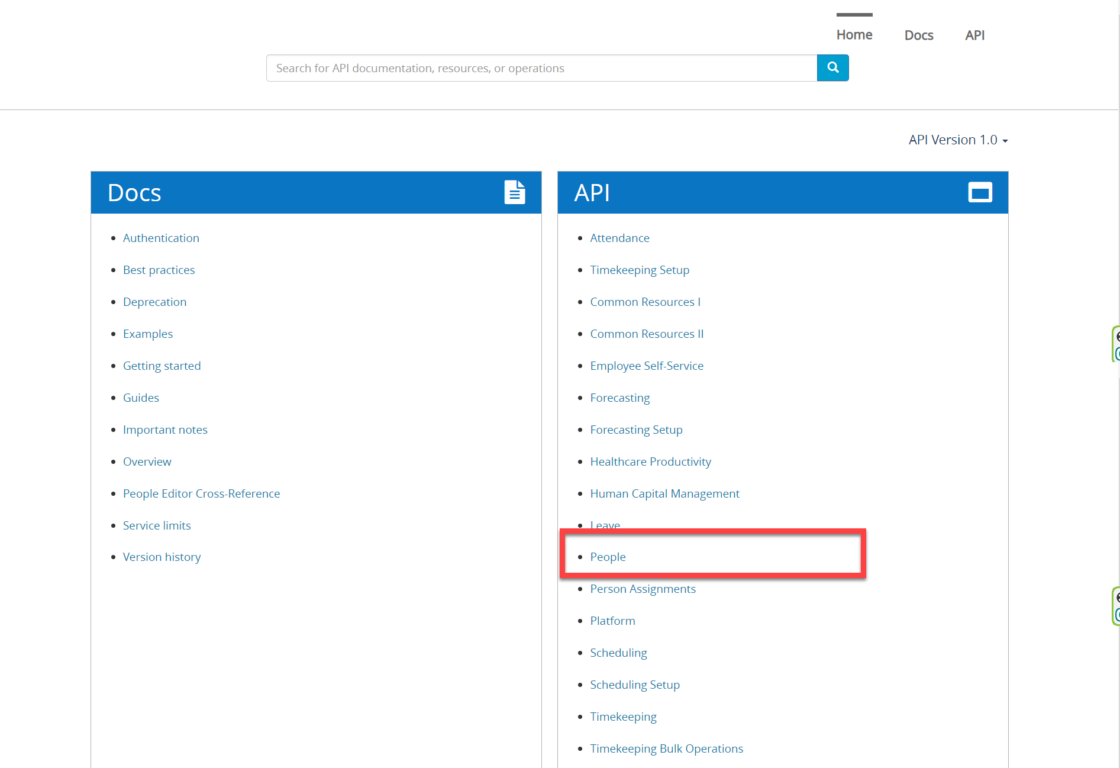The width and height of the screenshot is (1120, 768).
Task: Open the Authentication documentation
Action: pyautogui.click(x=161, y=238)
